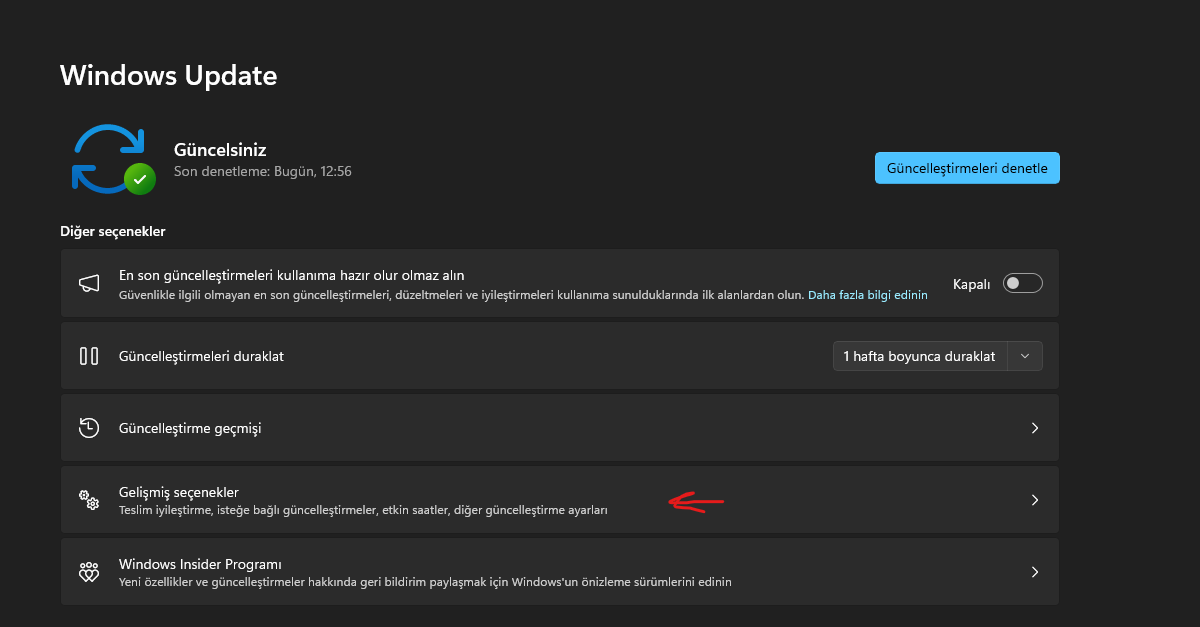Image resolution: width=1200 pixels, height=627 pixels.
Task: Open Gelişmiş seçenekler via its chevron
Action: click(1035, 500)
